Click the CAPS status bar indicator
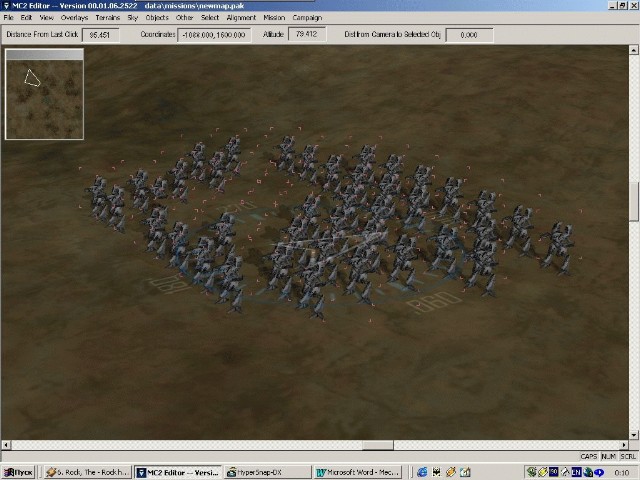The width and height of the screenshot is (640, 480). 589,456
